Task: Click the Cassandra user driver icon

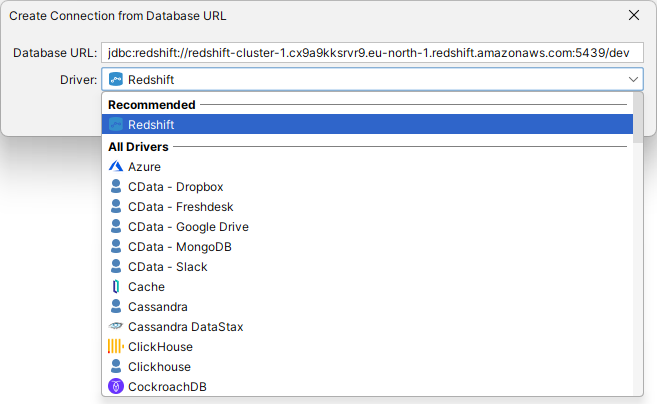Action: 116,307
